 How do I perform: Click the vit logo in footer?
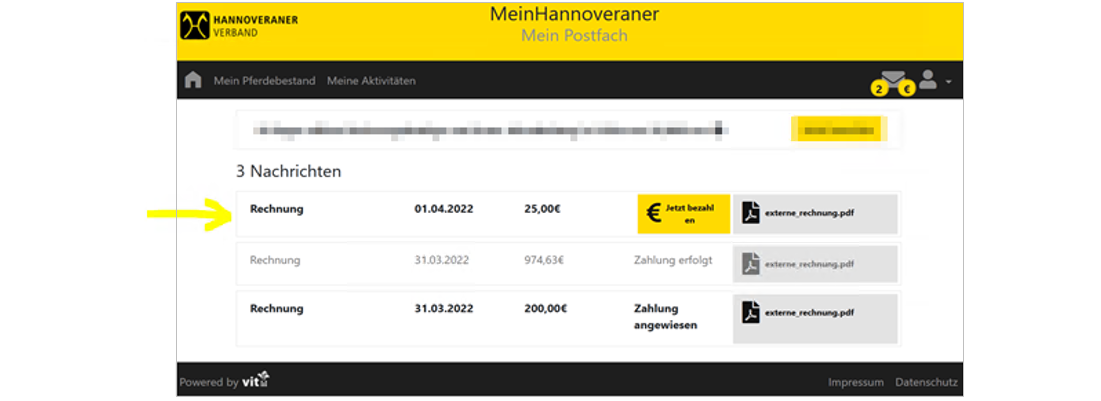[x=256, y=381]
